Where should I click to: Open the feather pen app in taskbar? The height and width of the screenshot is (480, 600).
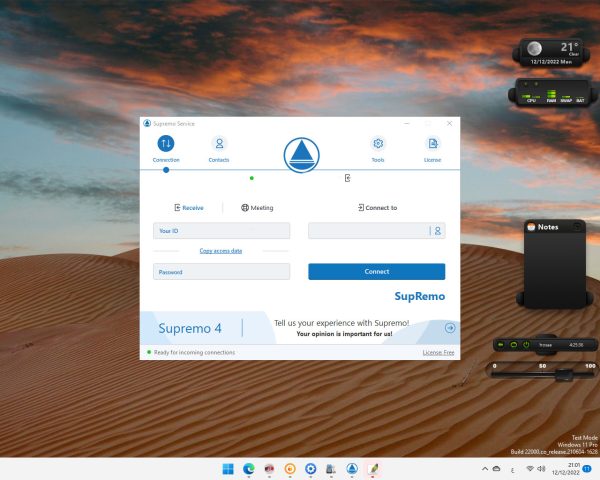click(x=373, y=469)
